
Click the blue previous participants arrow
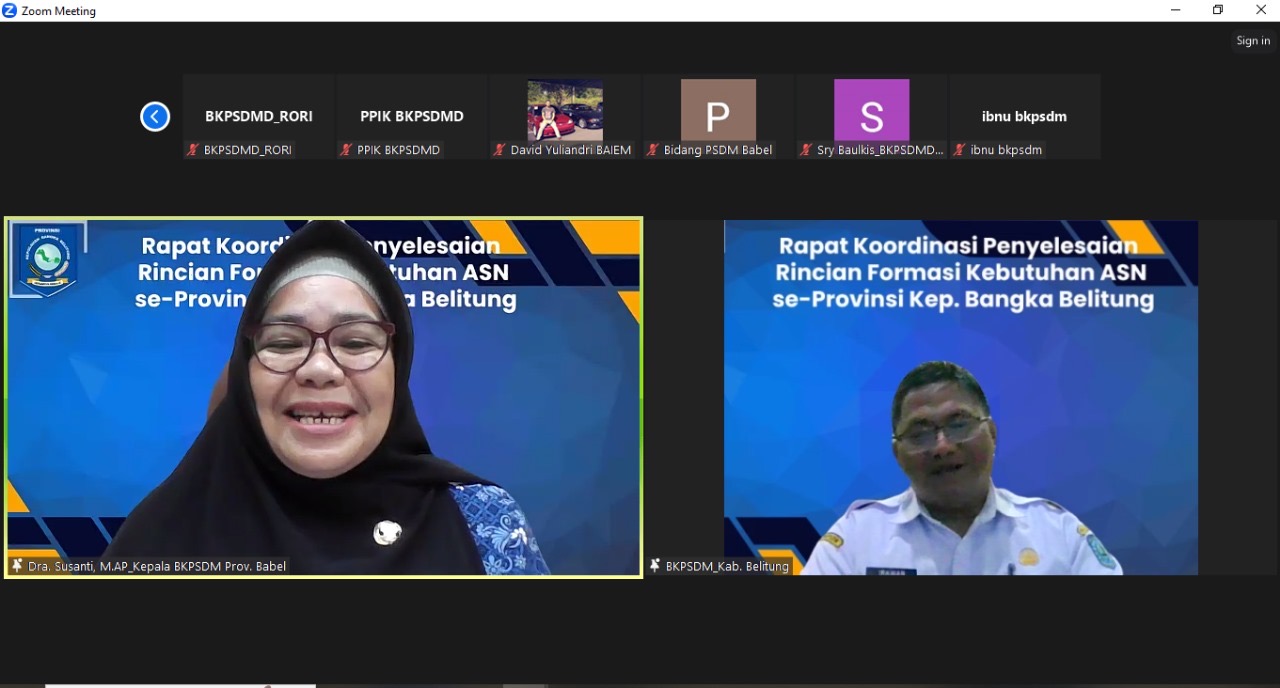pos(155,117)
